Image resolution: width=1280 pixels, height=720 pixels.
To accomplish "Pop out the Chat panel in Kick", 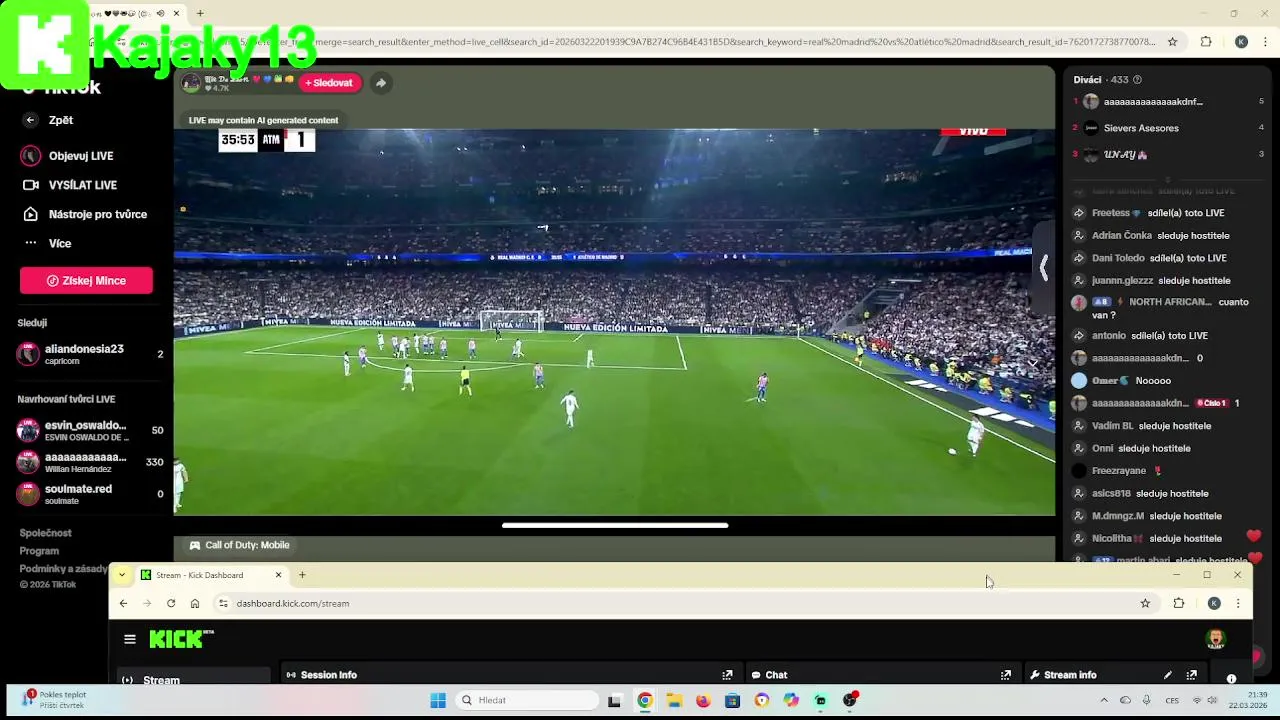I will (1005, 675).
